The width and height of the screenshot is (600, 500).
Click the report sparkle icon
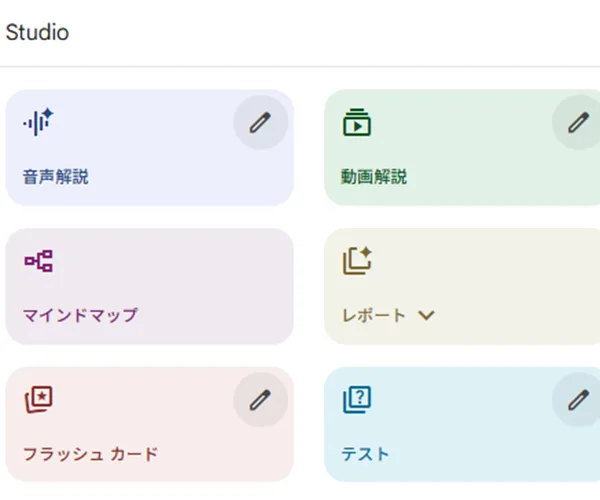pyautogui.click(x=357, y=261)
